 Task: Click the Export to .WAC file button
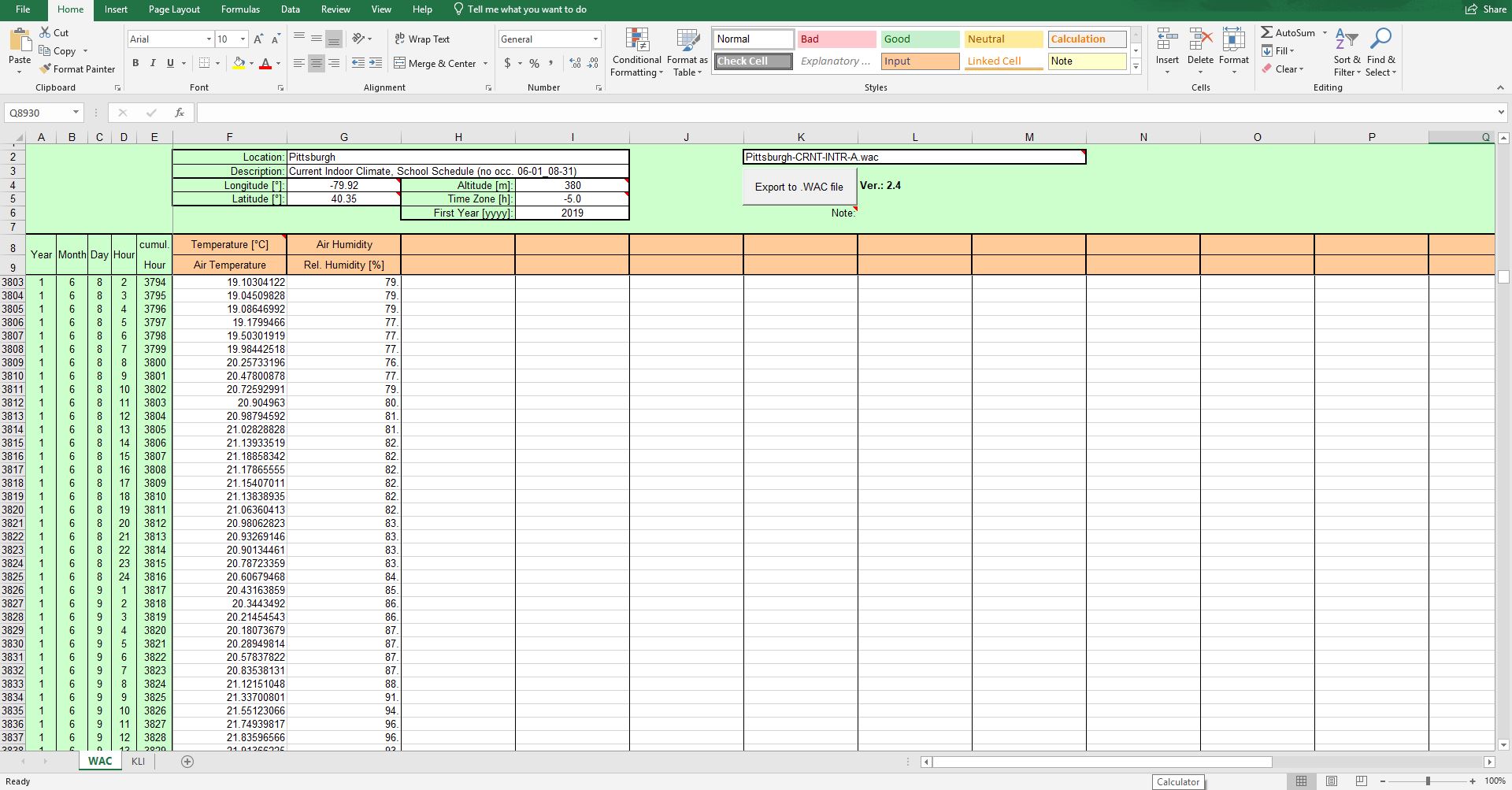tap(799, 187)
